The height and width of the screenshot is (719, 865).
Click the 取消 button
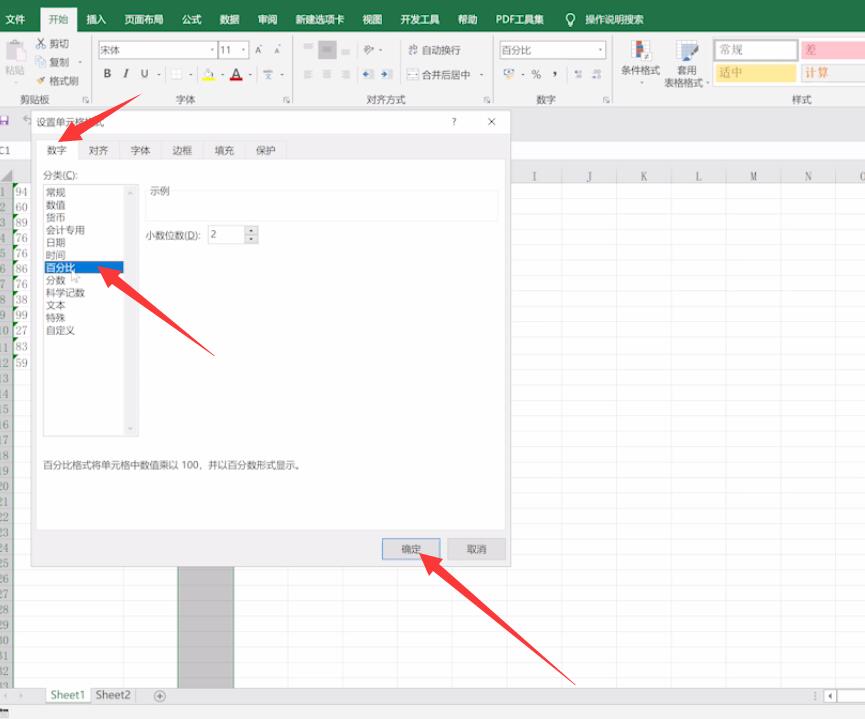click(476, 549)
